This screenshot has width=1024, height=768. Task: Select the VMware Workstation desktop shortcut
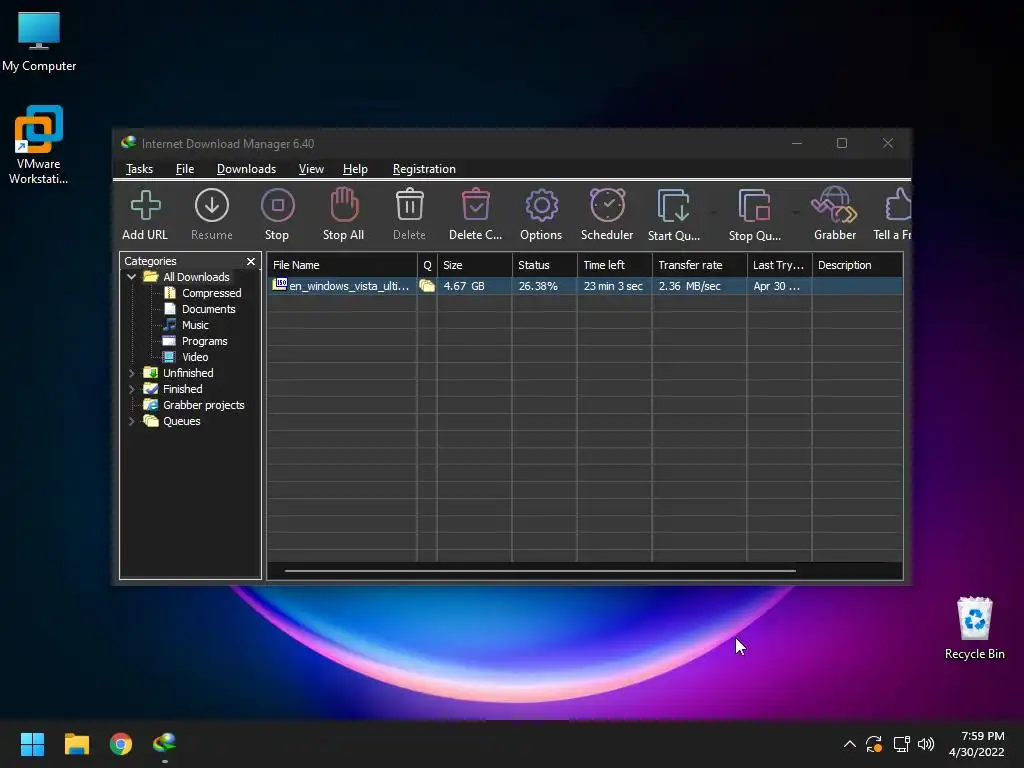(39, 145)
